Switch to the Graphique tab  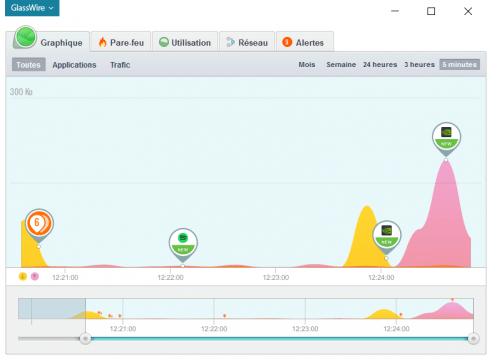pyautogui.click(x=48, y=42)
